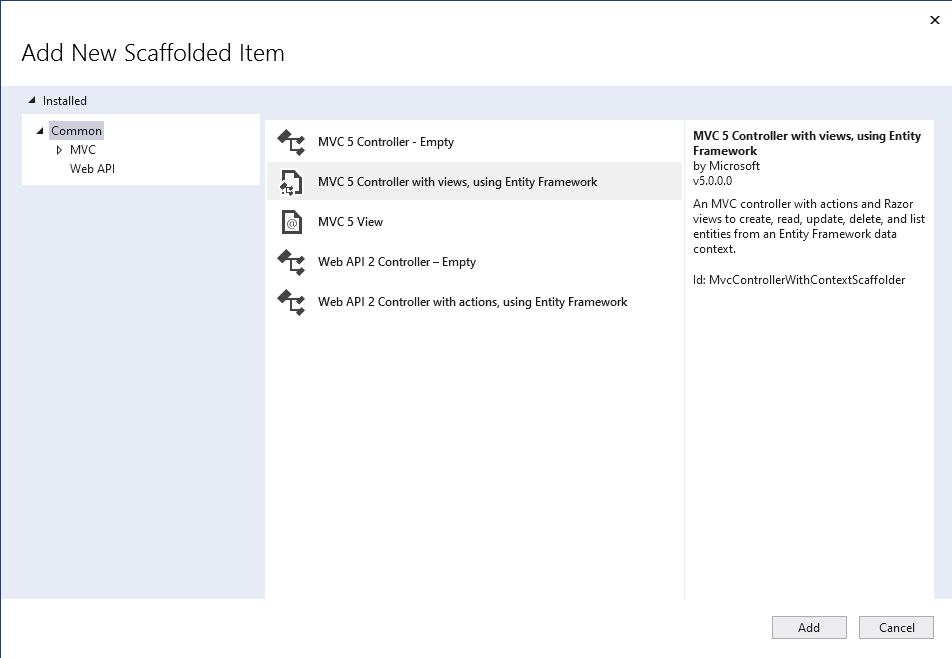
Task: Click the MVC 5 Controller with views icon
Action: click(291, 182)
